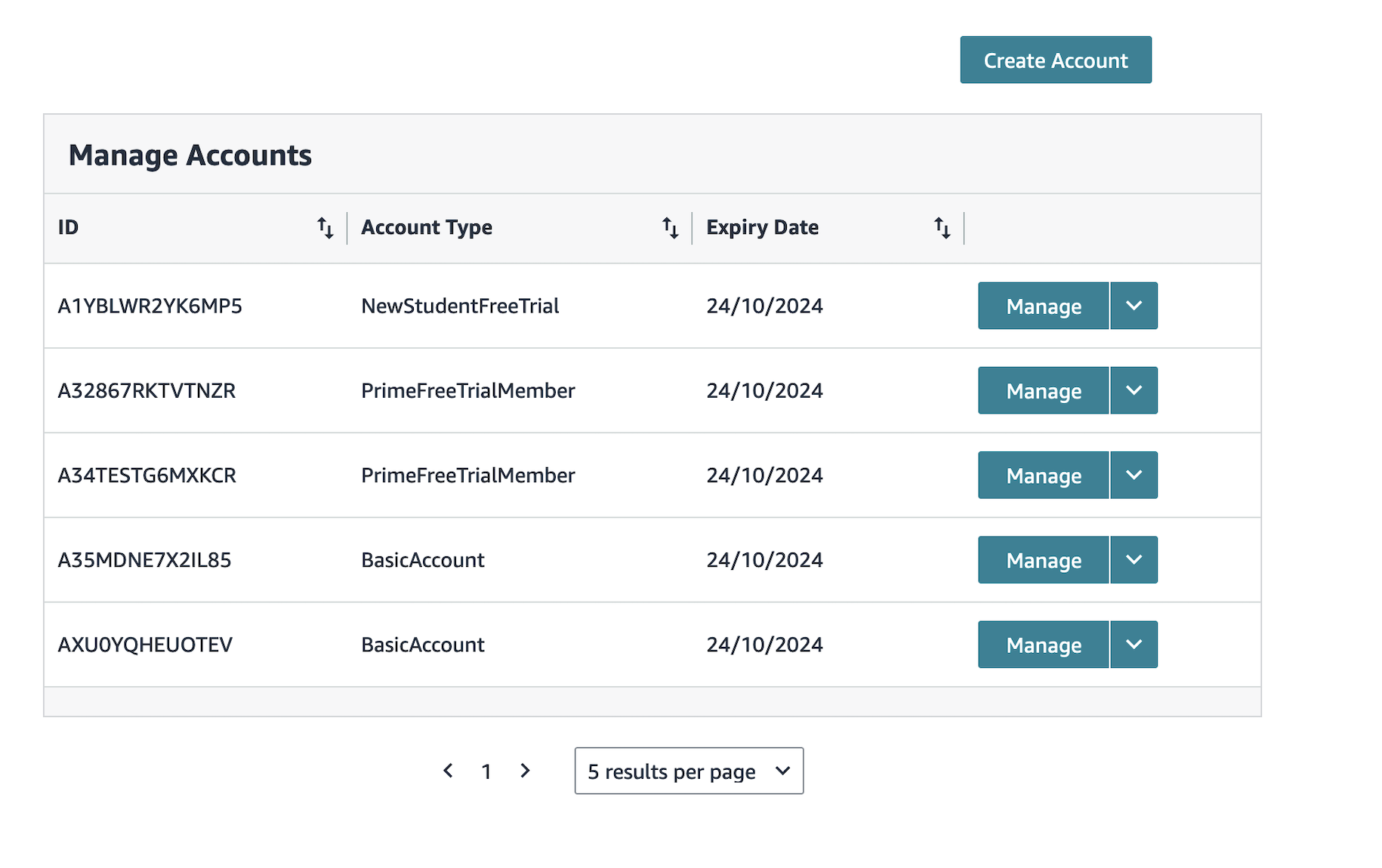
Task: Expand actions chevron for account AXU0YQHEUOTEV
Action: click(1134, 644)
